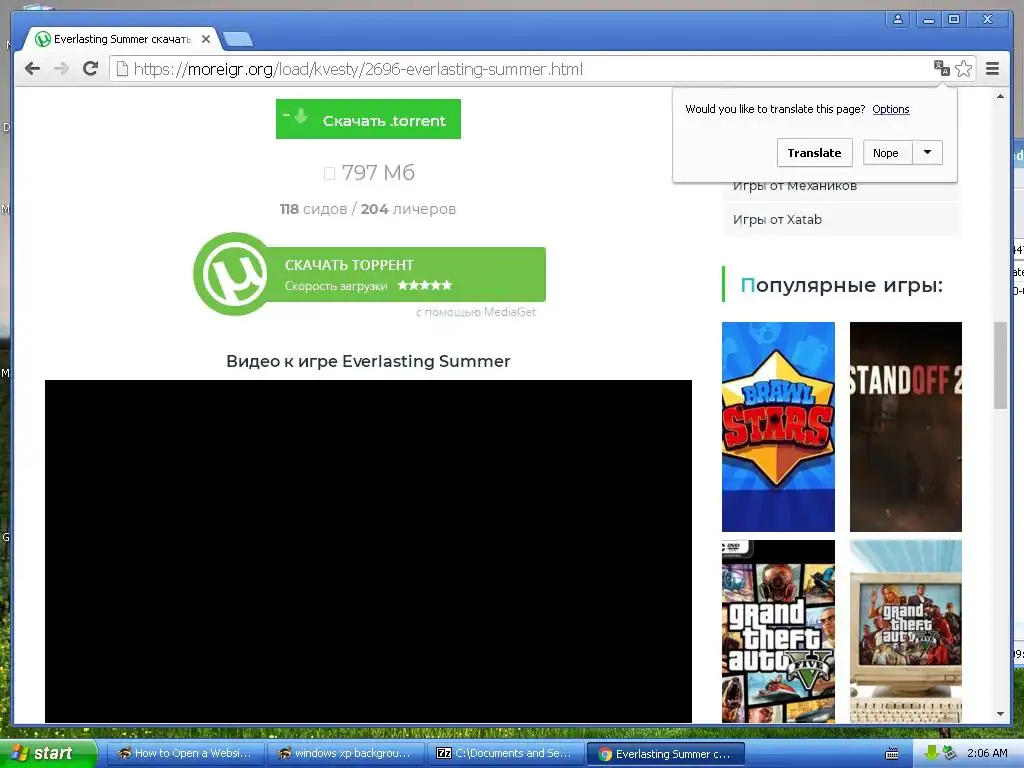Open 'Игры от Xatab' sidebar link
The width and height of the screenshot is (1024, 768).
(777, 219)
